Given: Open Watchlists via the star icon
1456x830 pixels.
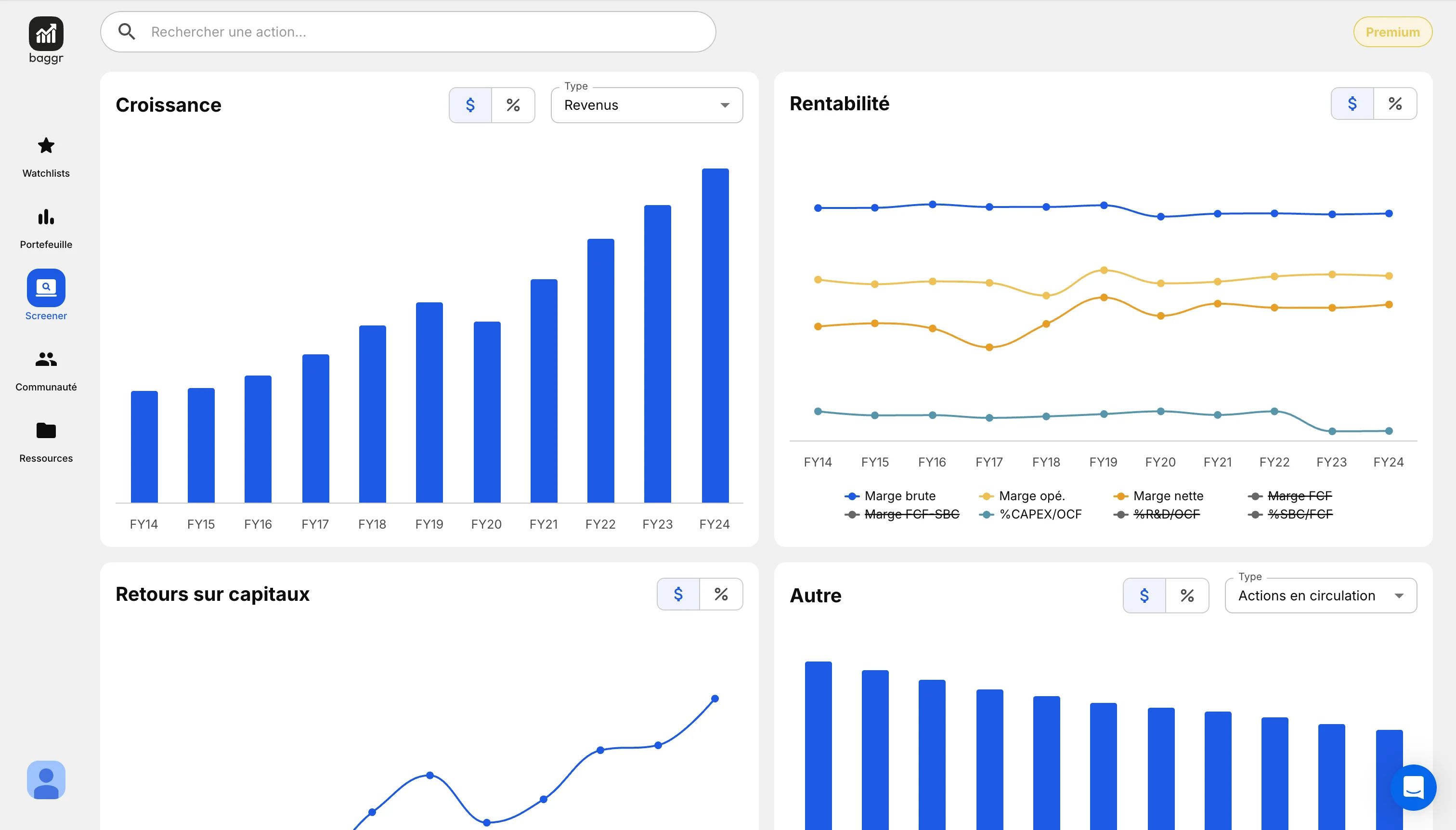Looking at the screenshot, I should pyautogui.click(x=46, y=146).
